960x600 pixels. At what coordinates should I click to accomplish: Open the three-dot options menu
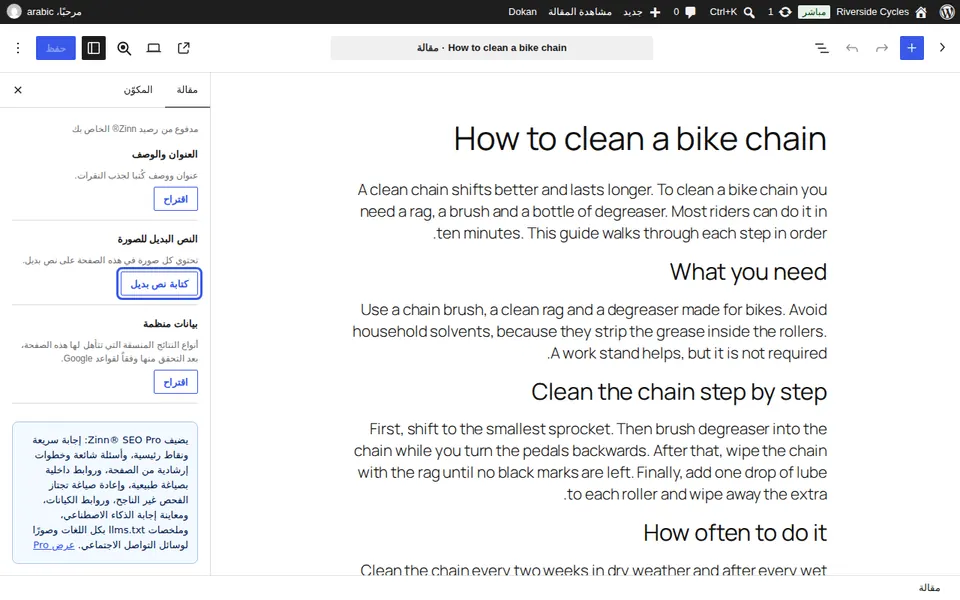click(18, 48)
